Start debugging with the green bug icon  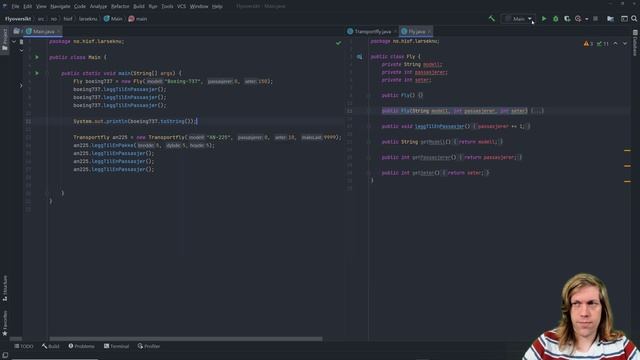(x=556, y=19)
